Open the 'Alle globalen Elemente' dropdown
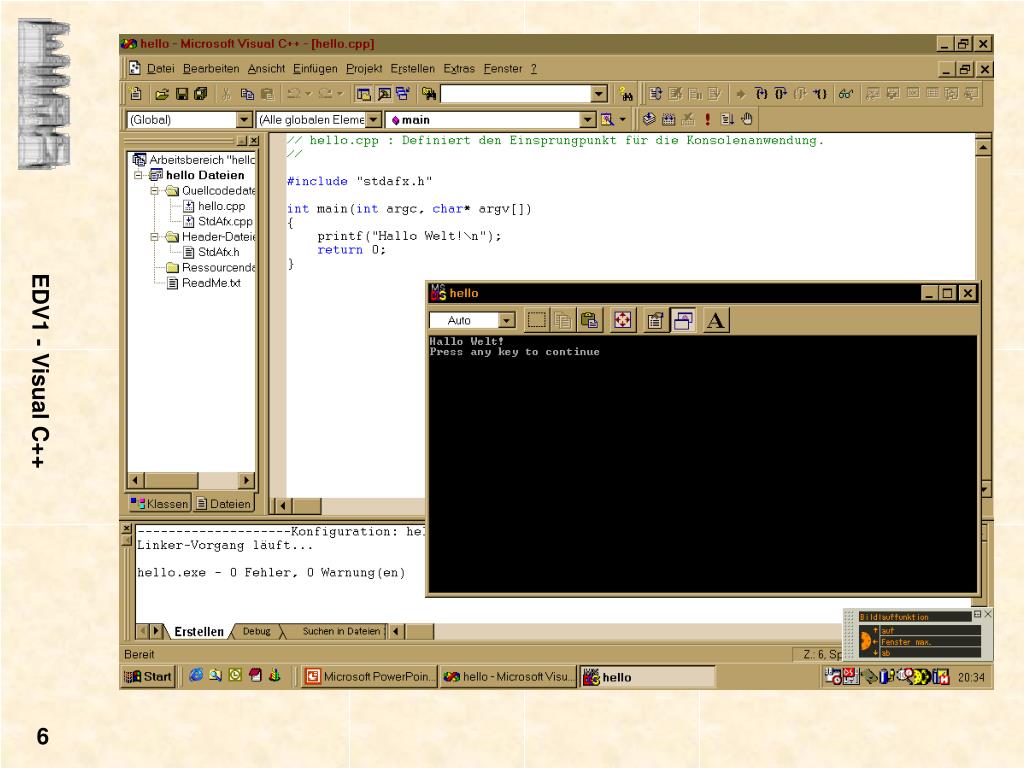 point(374,120)
